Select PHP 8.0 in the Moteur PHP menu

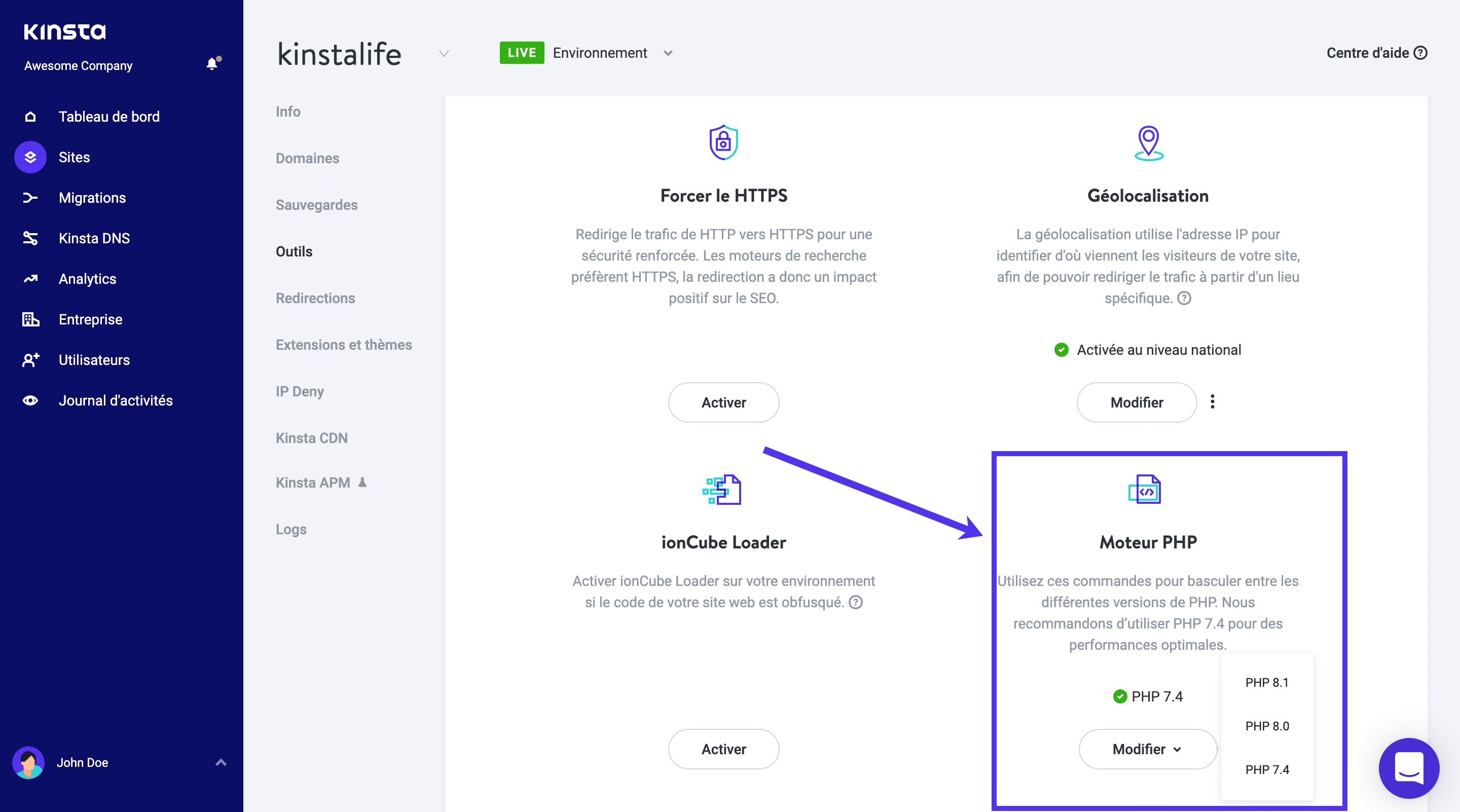pyautogui.click(x=1267, y=726)
